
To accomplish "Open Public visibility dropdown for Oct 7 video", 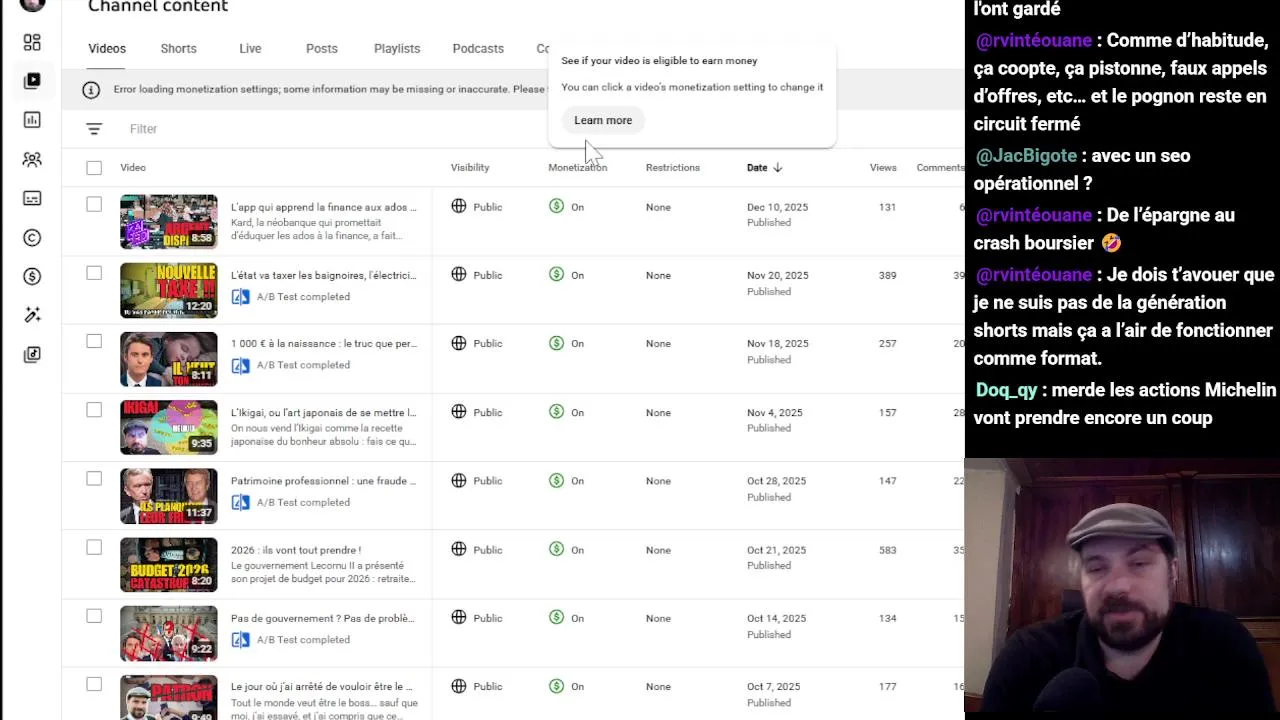I will coord(477,687).
